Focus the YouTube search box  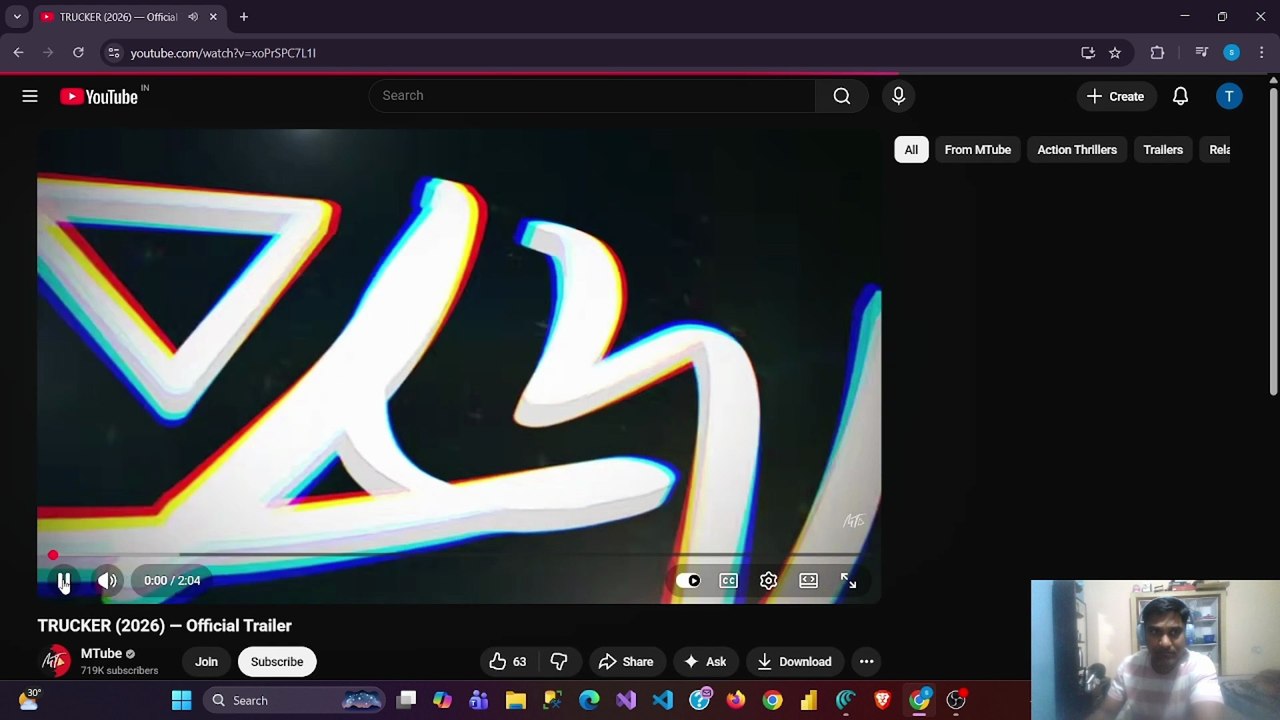pos(592,96)
